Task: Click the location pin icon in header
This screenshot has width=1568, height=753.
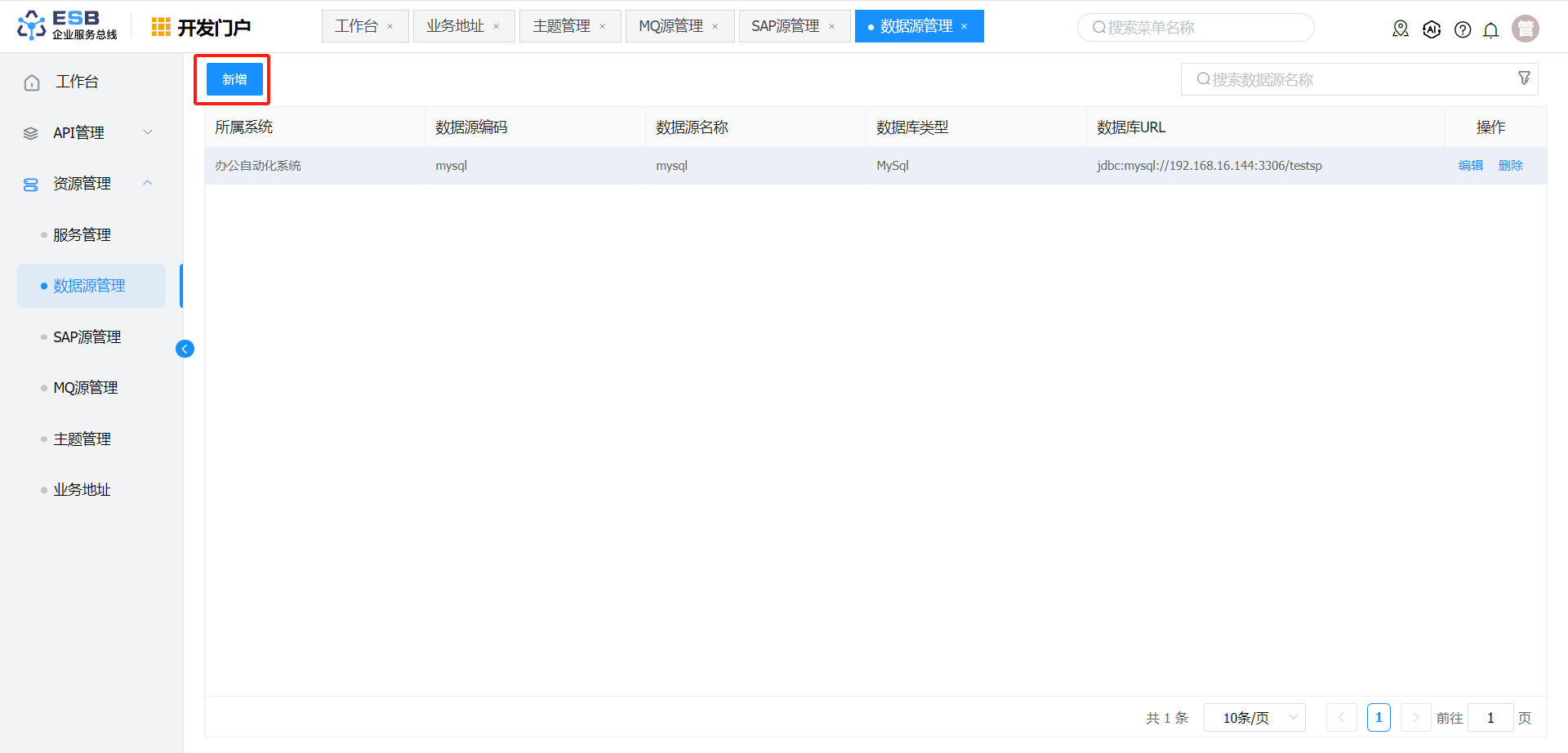Action: (x=1400, y=29)
